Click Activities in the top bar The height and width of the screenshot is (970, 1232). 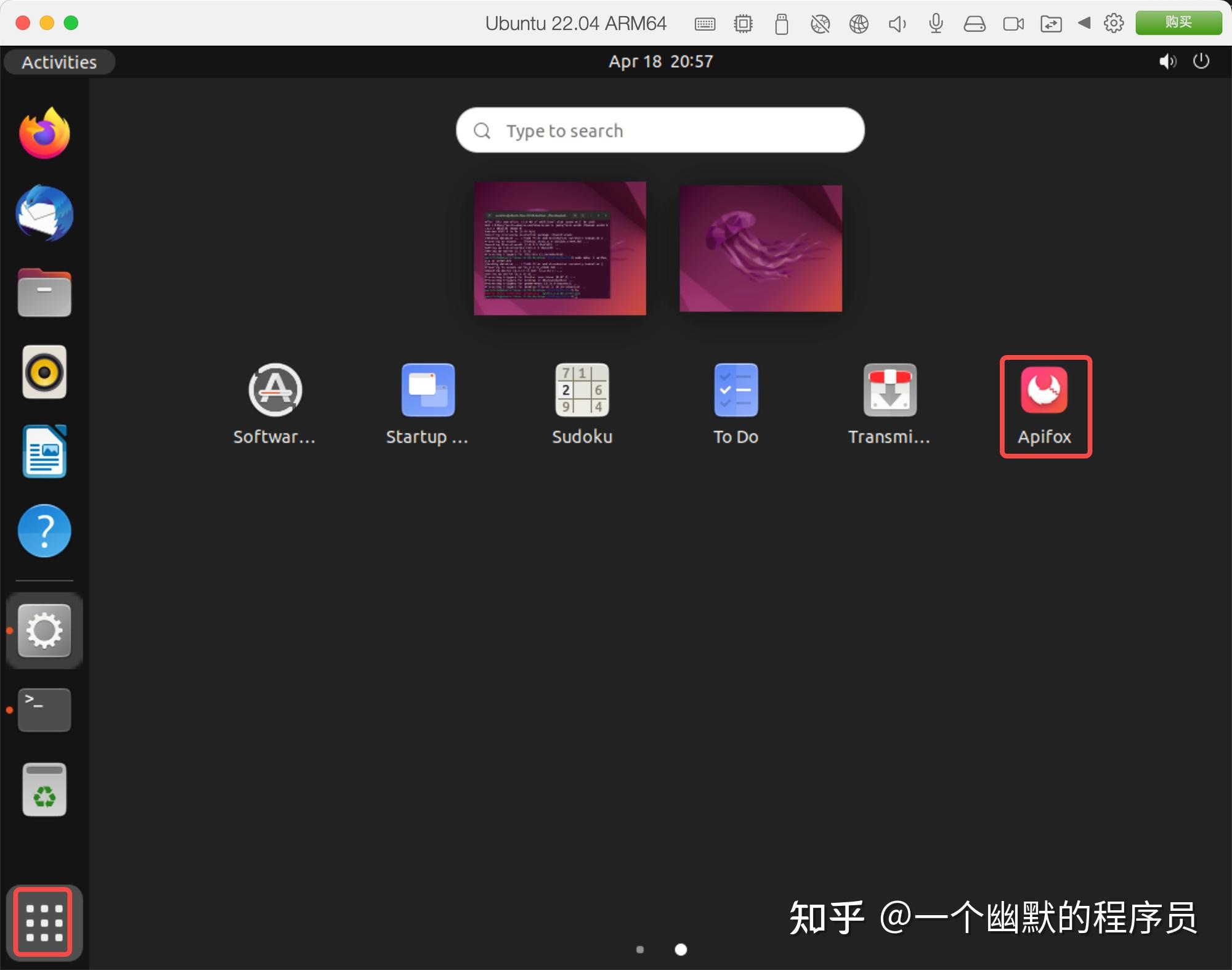(x=59, y=62)
